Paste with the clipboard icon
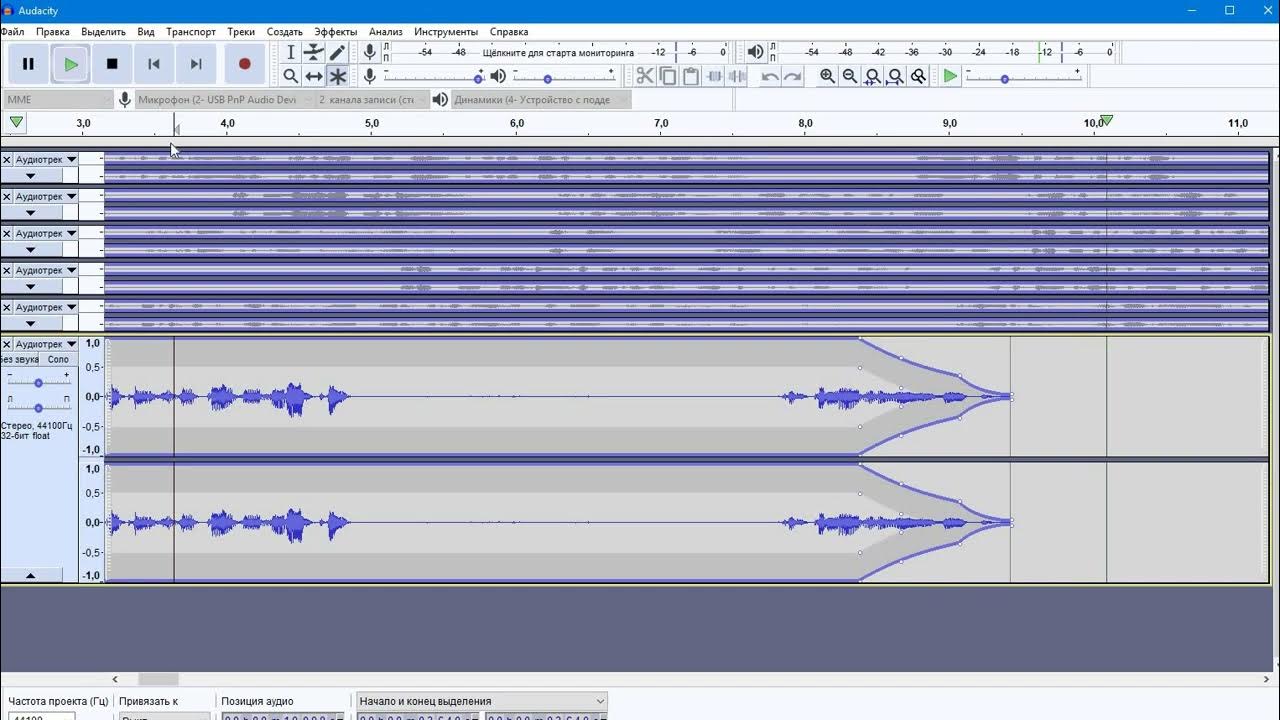Screen dimensions: 1280x720 (x=691, y=76)
